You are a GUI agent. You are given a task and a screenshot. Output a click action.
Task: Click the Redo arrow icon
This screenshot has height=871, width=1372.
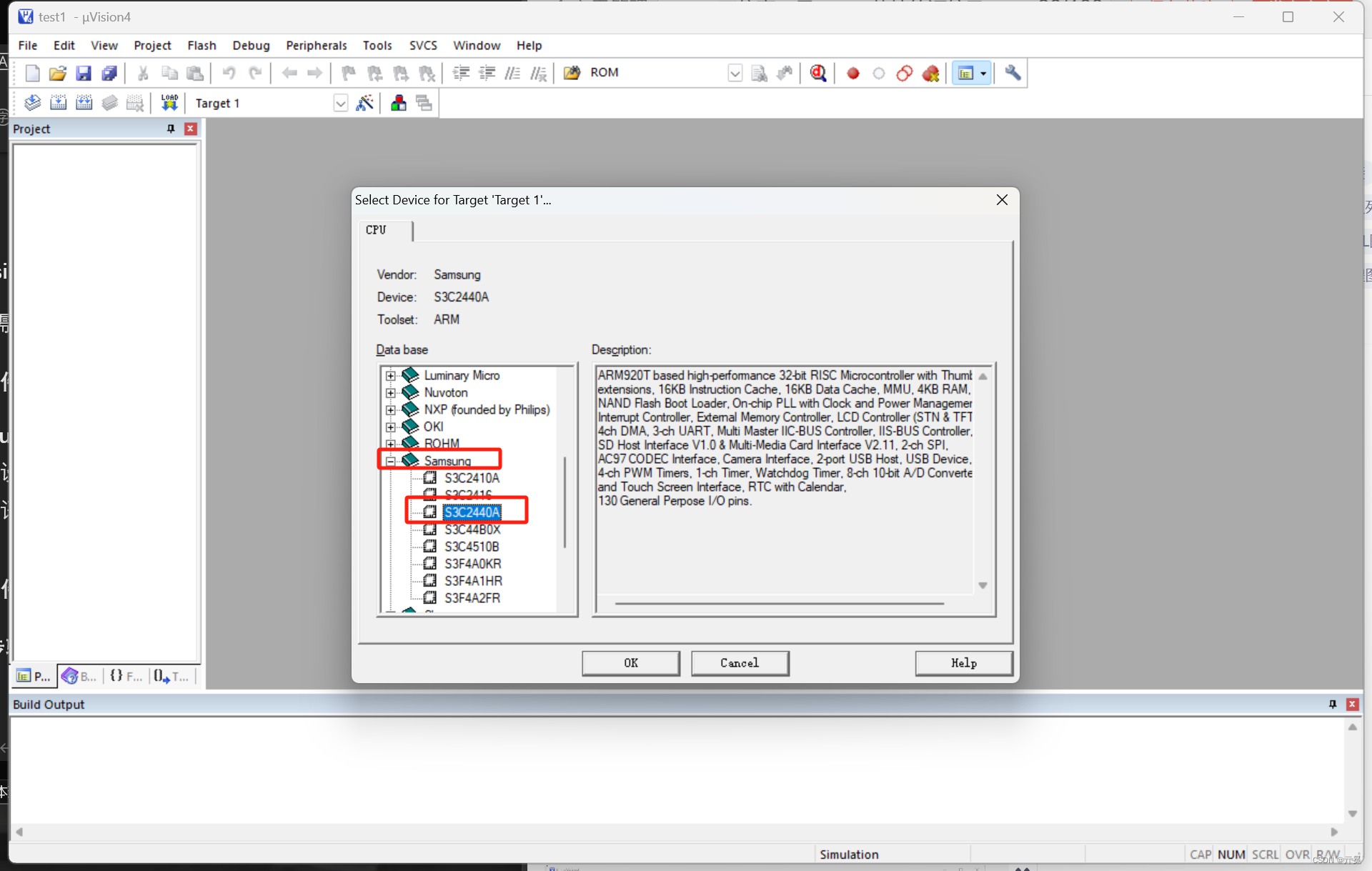(x=255, y=73)
